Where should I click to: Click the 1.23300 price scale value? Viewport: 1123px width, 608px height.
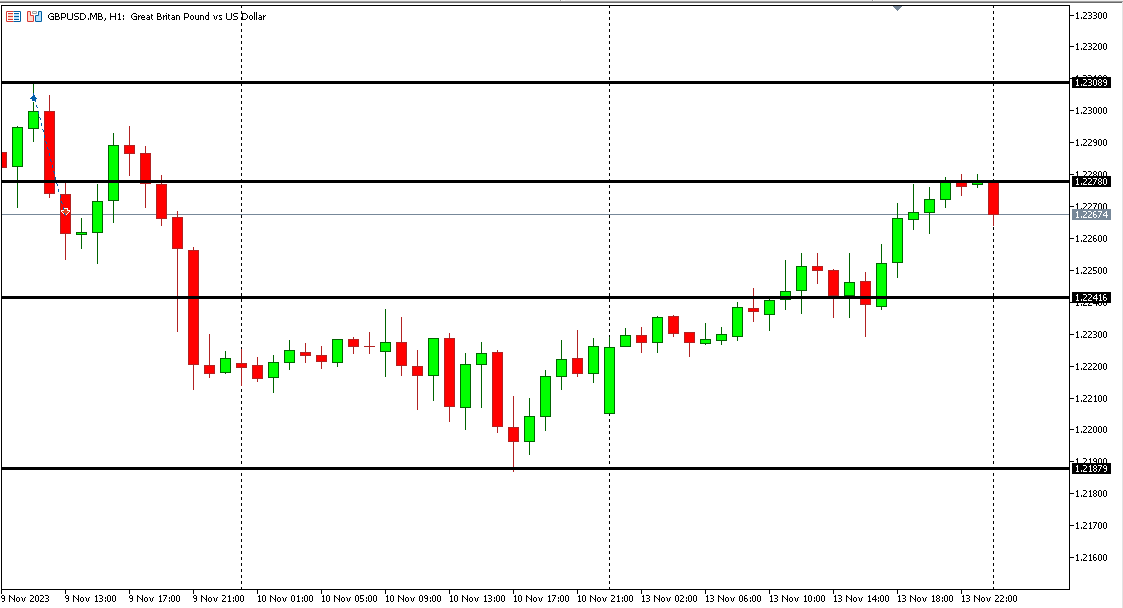1092,15
